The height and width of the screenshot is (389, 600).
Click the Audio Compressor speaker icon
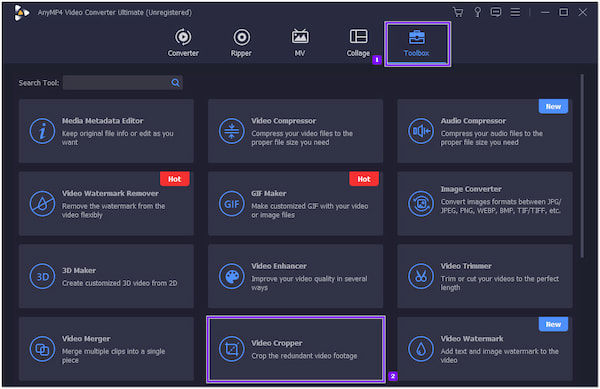[x=421, y=131]
